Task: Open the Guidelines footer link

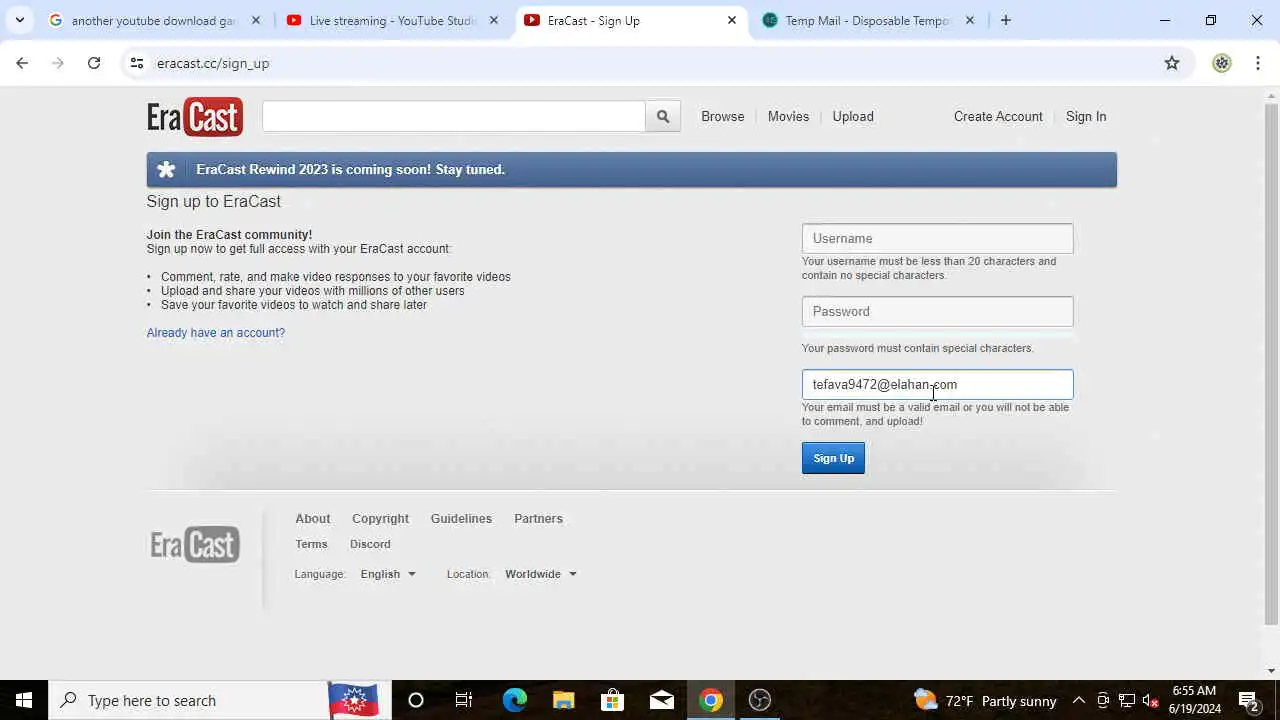Action: click(x=461, y=519)
